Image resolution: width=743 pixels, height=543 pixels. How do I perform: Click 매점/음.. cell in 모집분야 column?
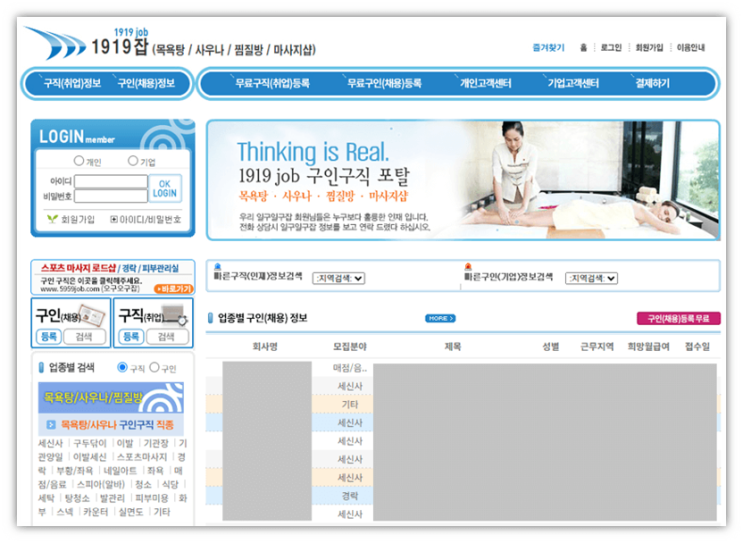click(350, 368)
